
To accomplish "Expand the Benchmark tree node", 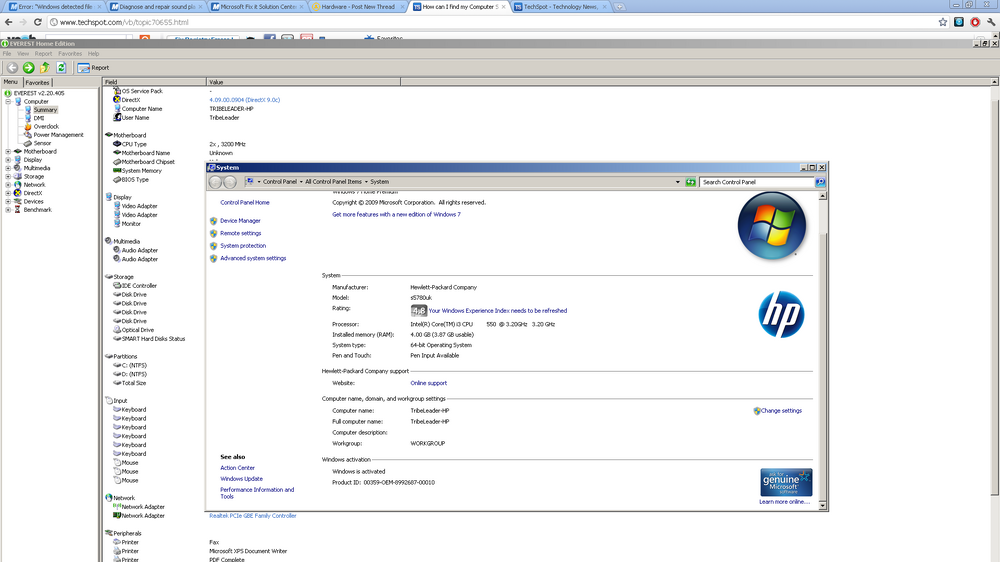I will 8,210.
